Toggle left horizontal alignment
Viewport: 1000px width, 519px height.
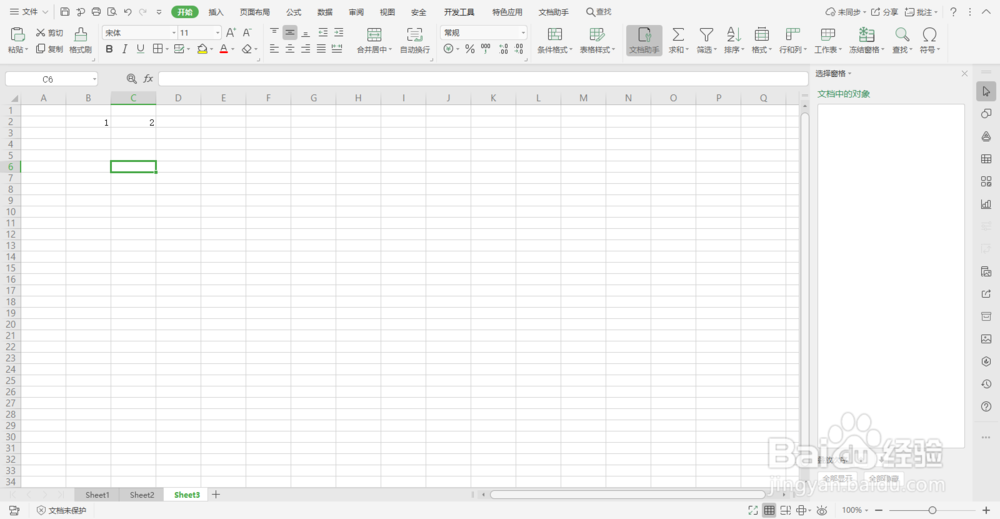point(274,49)
